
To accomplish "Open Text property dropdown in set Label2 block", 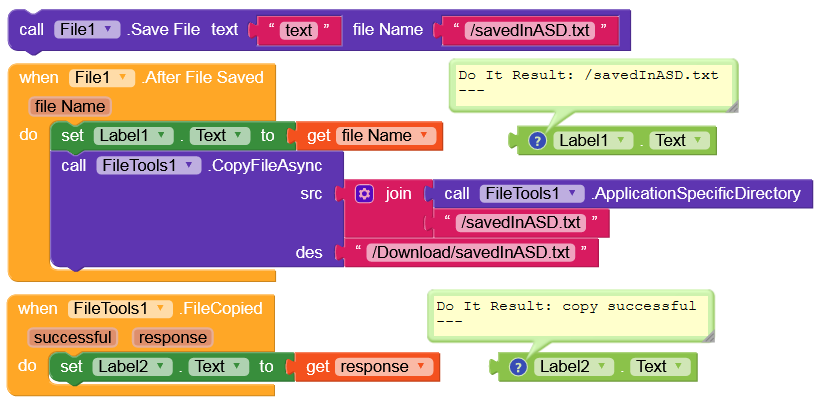I will [x=219, y=367].
